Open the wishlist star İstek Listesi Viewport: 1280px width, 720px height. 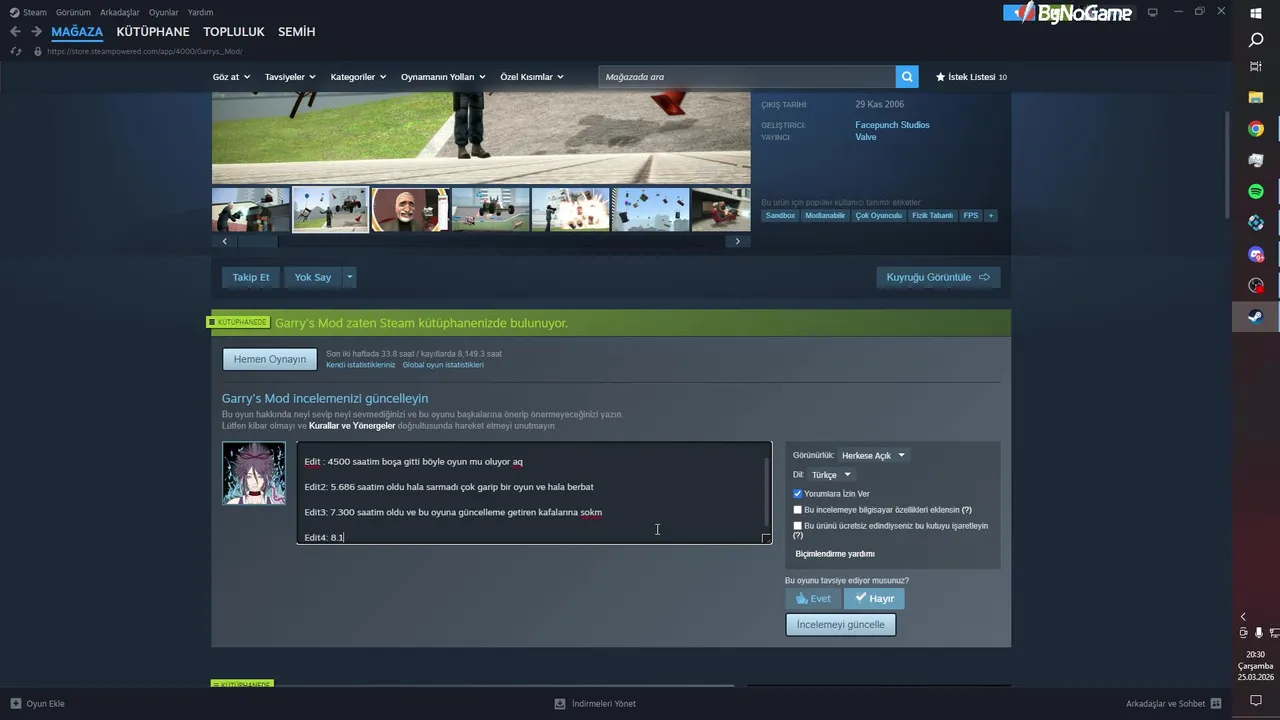click(971, 77)
